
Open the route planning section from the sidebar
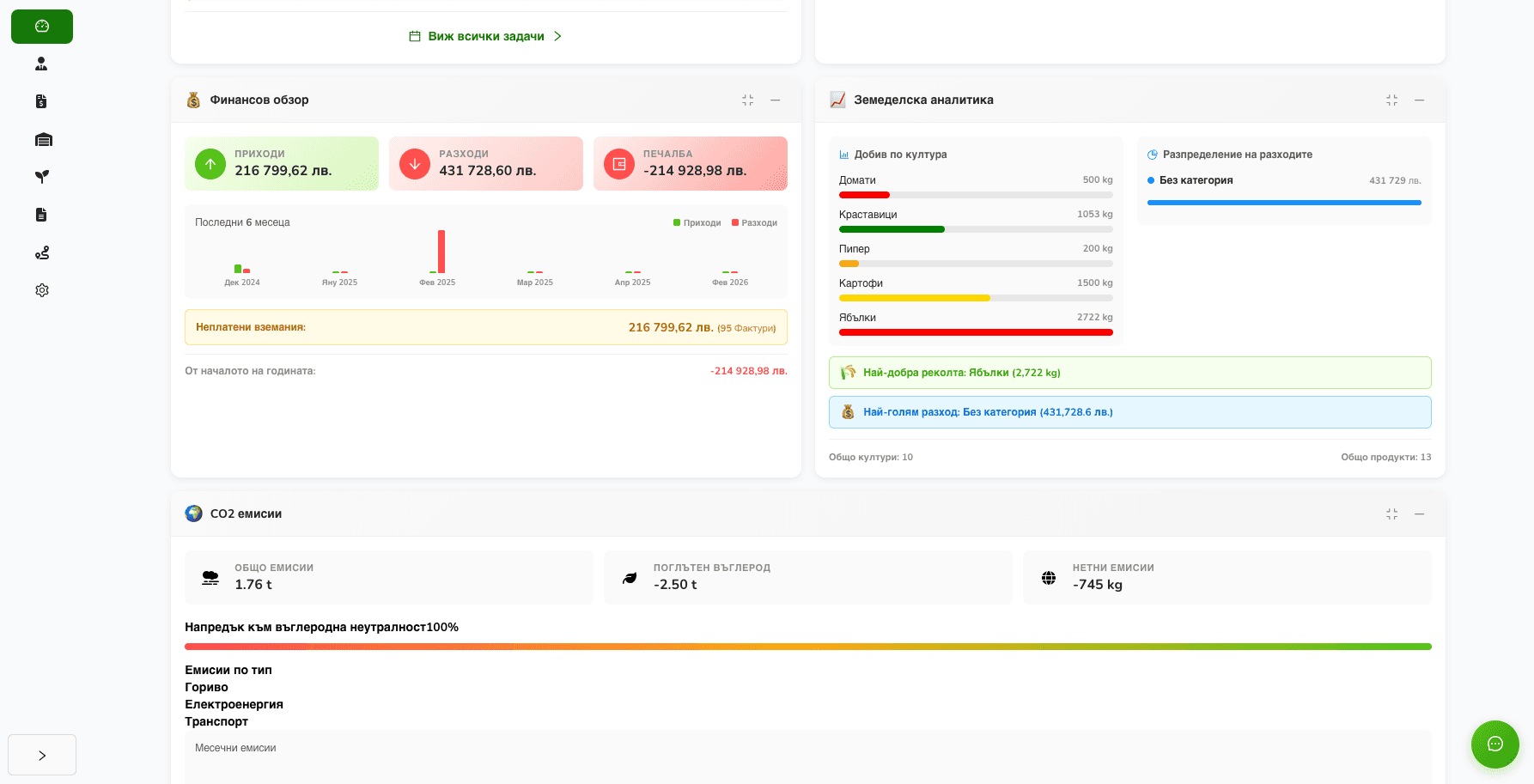coord(41,252)
